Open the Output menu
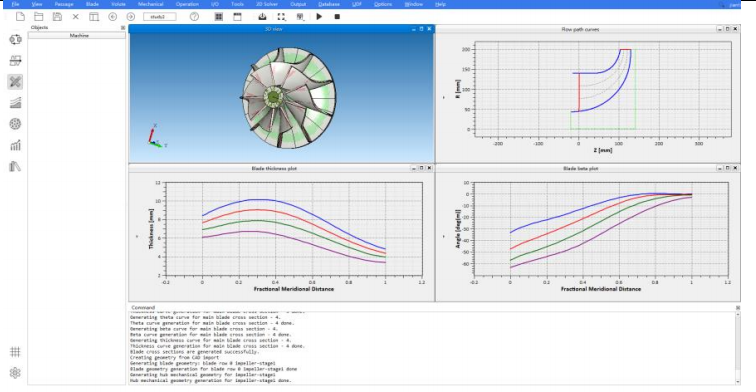756x392 pixels. pos(298,4)
